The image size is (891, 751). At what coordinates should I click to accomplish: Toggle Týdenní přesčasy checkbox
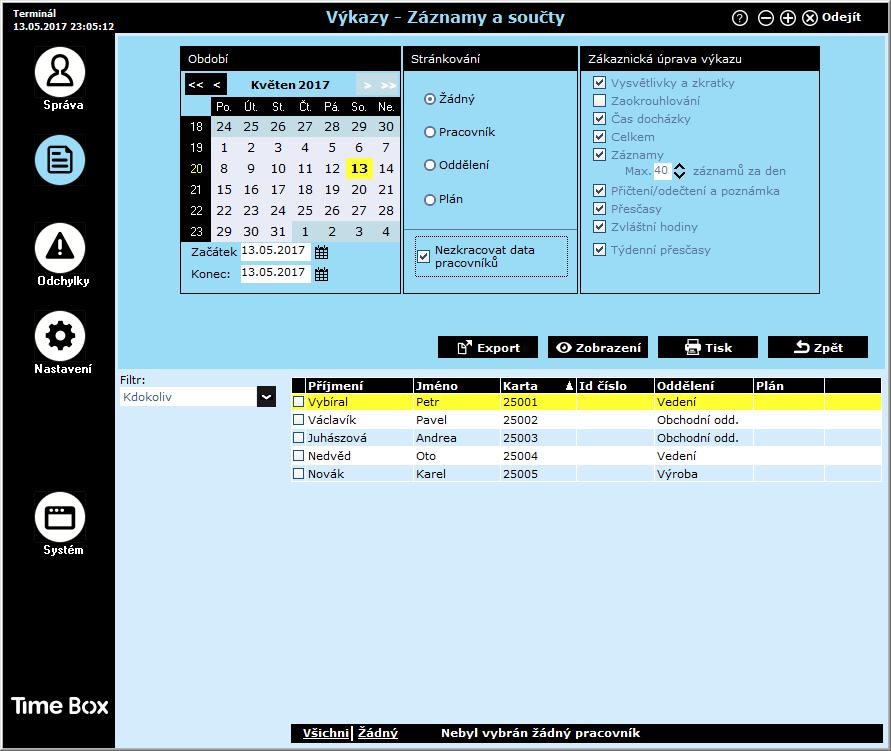(x=599, y=249)
